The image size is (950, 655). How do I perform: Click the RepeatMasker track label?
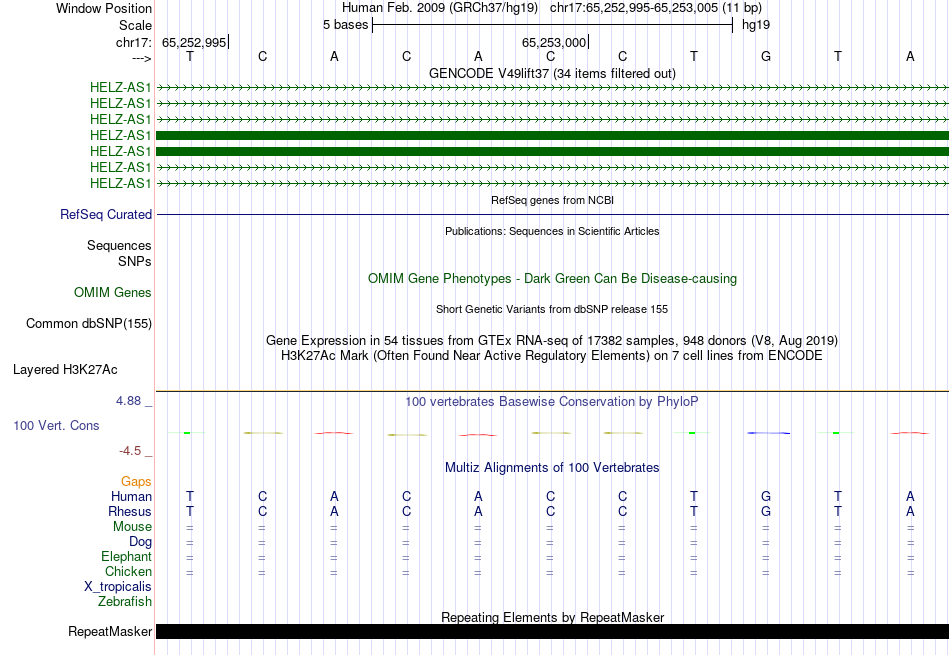(110, 631)
